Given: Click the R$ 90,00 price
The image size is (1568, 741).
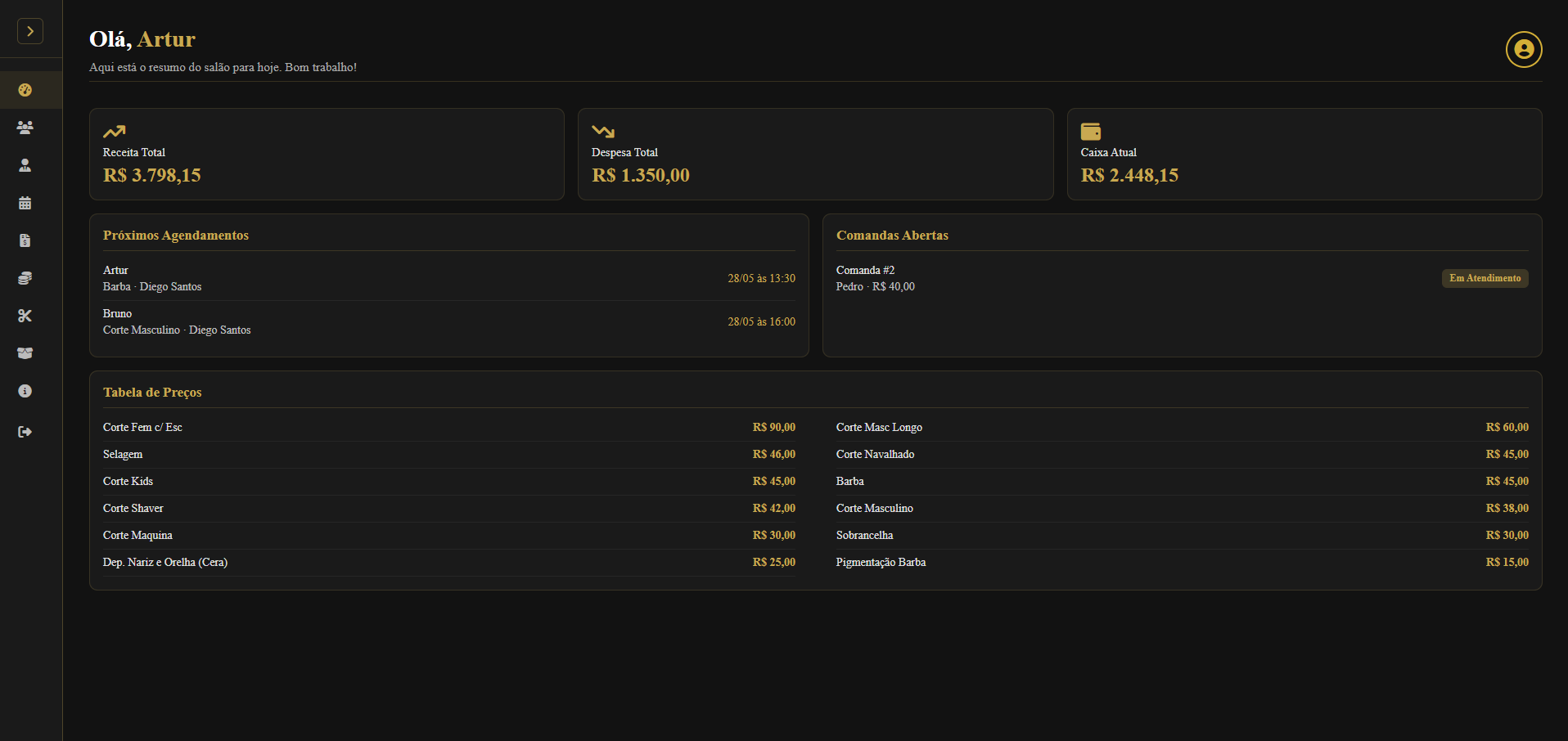Looking at the screenshot, I should pos(773,427).
